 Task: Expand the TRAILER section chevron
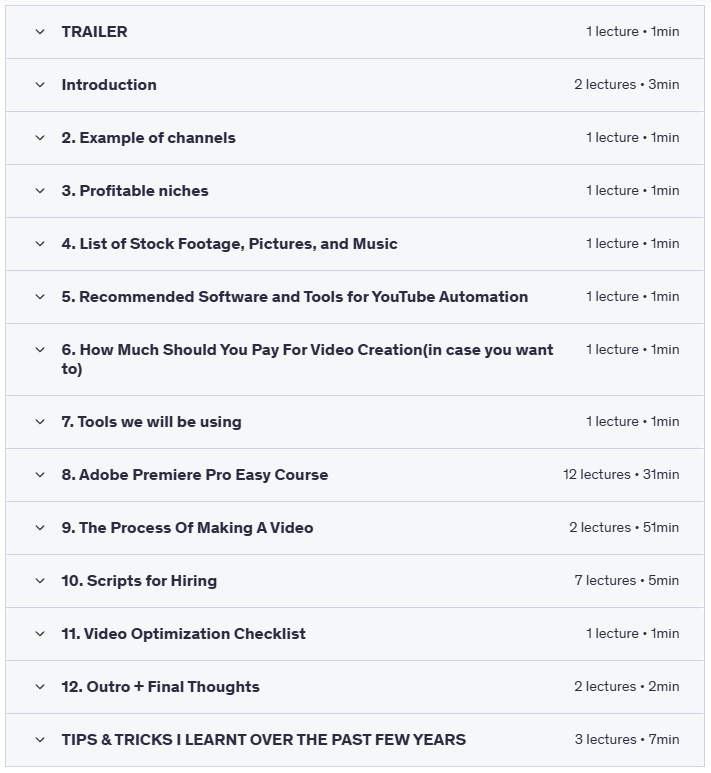click(40, 32)
